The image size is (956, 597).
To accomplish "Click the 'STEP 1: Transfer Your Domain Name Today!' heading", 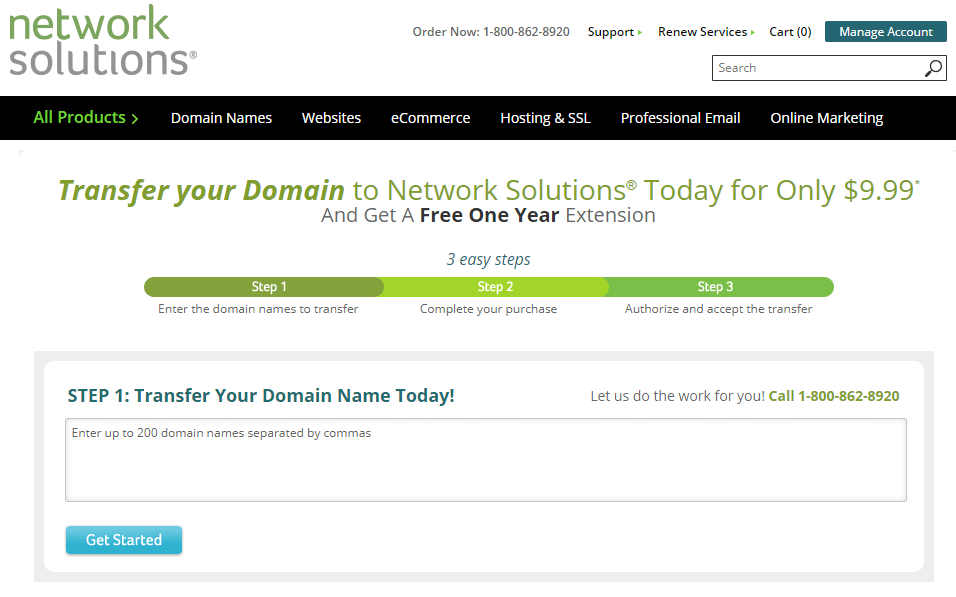I will coord(261,395).
